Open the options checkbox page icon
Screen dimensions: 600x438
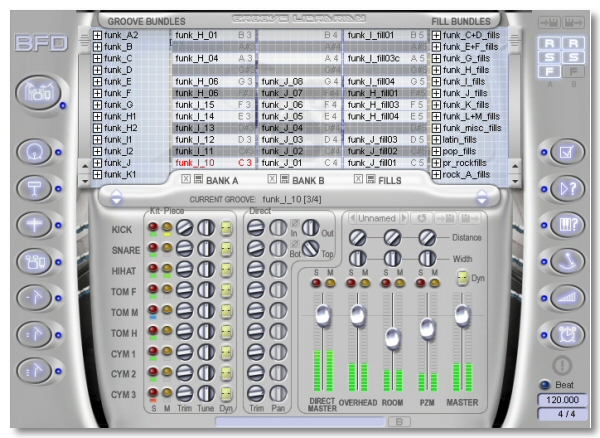coord(567,152)
